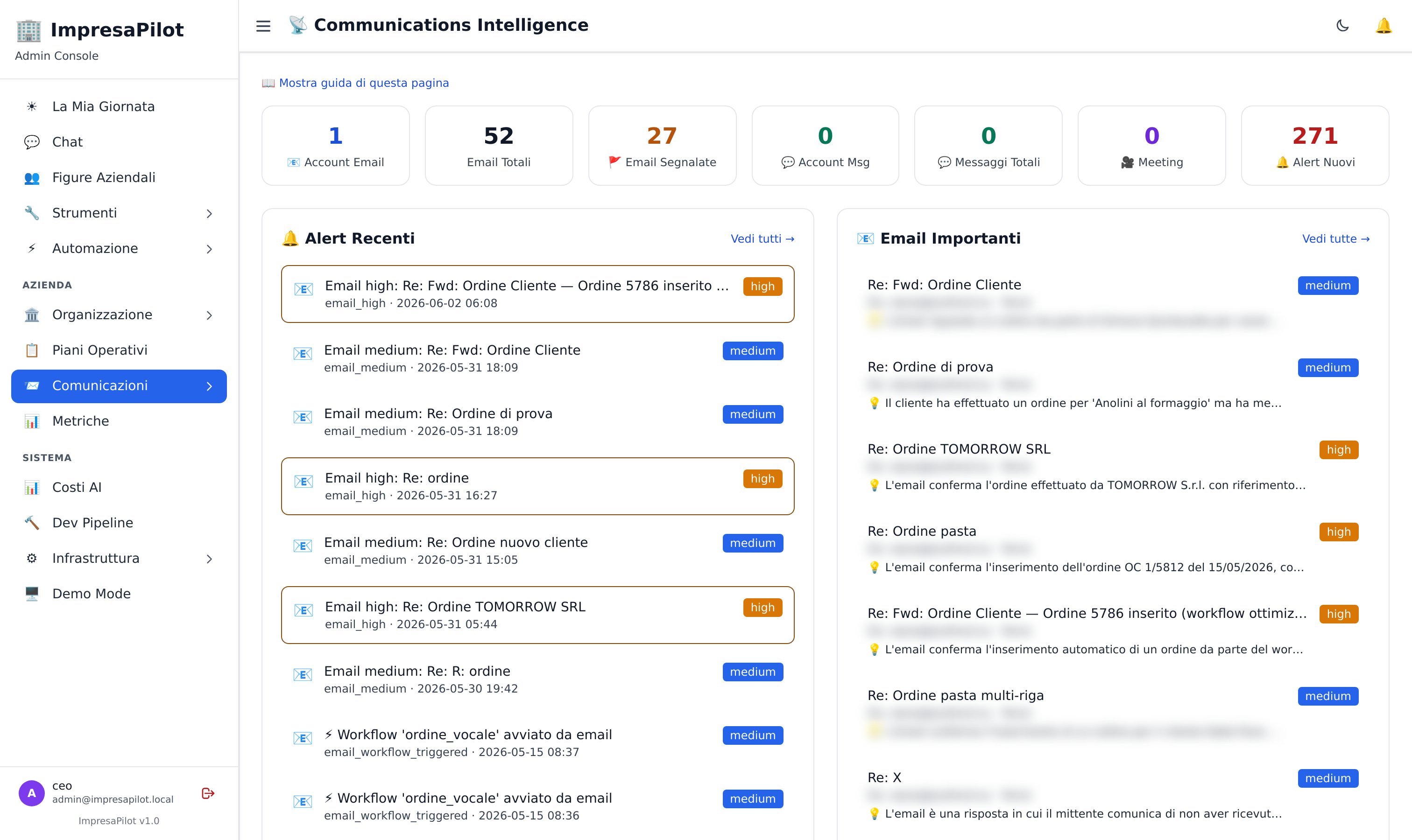1412x840 pixels.
Task: Expand the Automazione submenu chevron
Action: click(209, 249)
